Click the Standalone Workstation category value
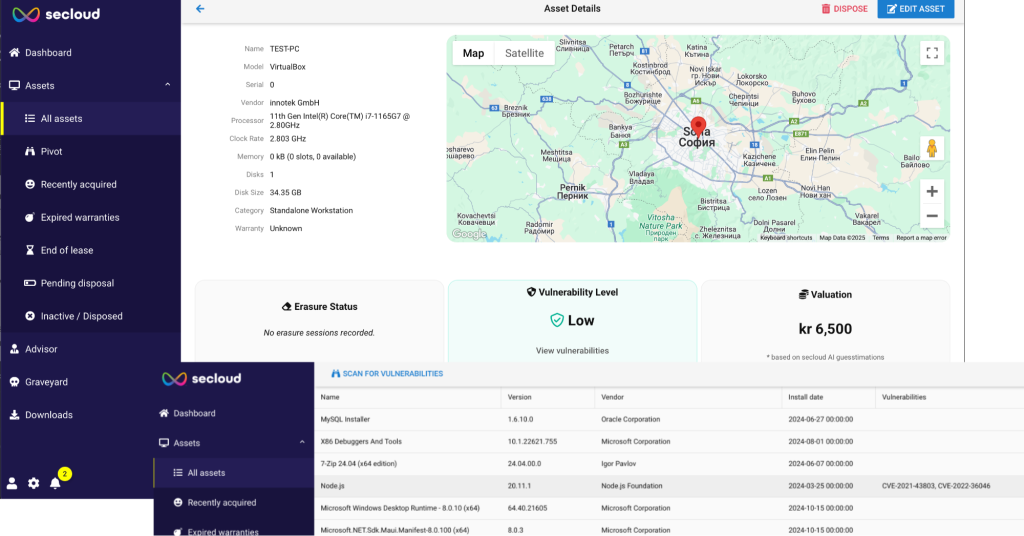This screenshot has width=1024, height=536. pyautogui.click(x=311, y=210)
